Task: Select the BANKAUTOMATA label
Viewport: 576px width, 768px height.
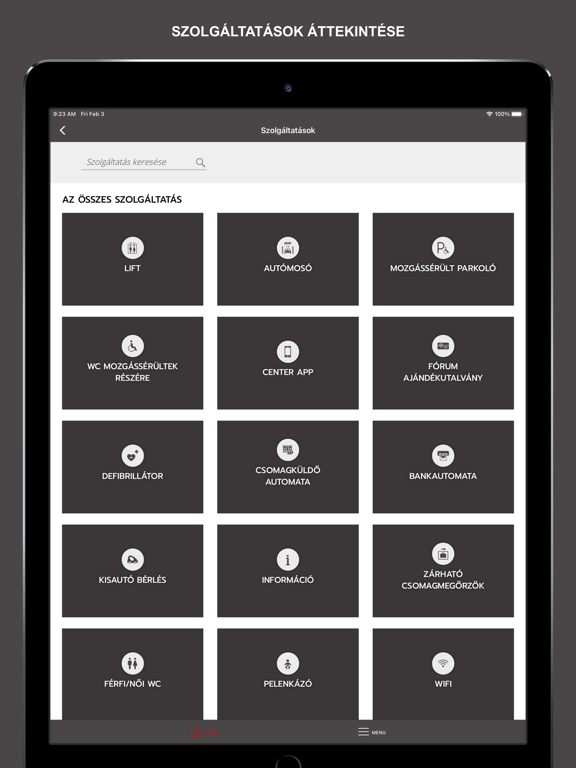Action: coord(443,476)
